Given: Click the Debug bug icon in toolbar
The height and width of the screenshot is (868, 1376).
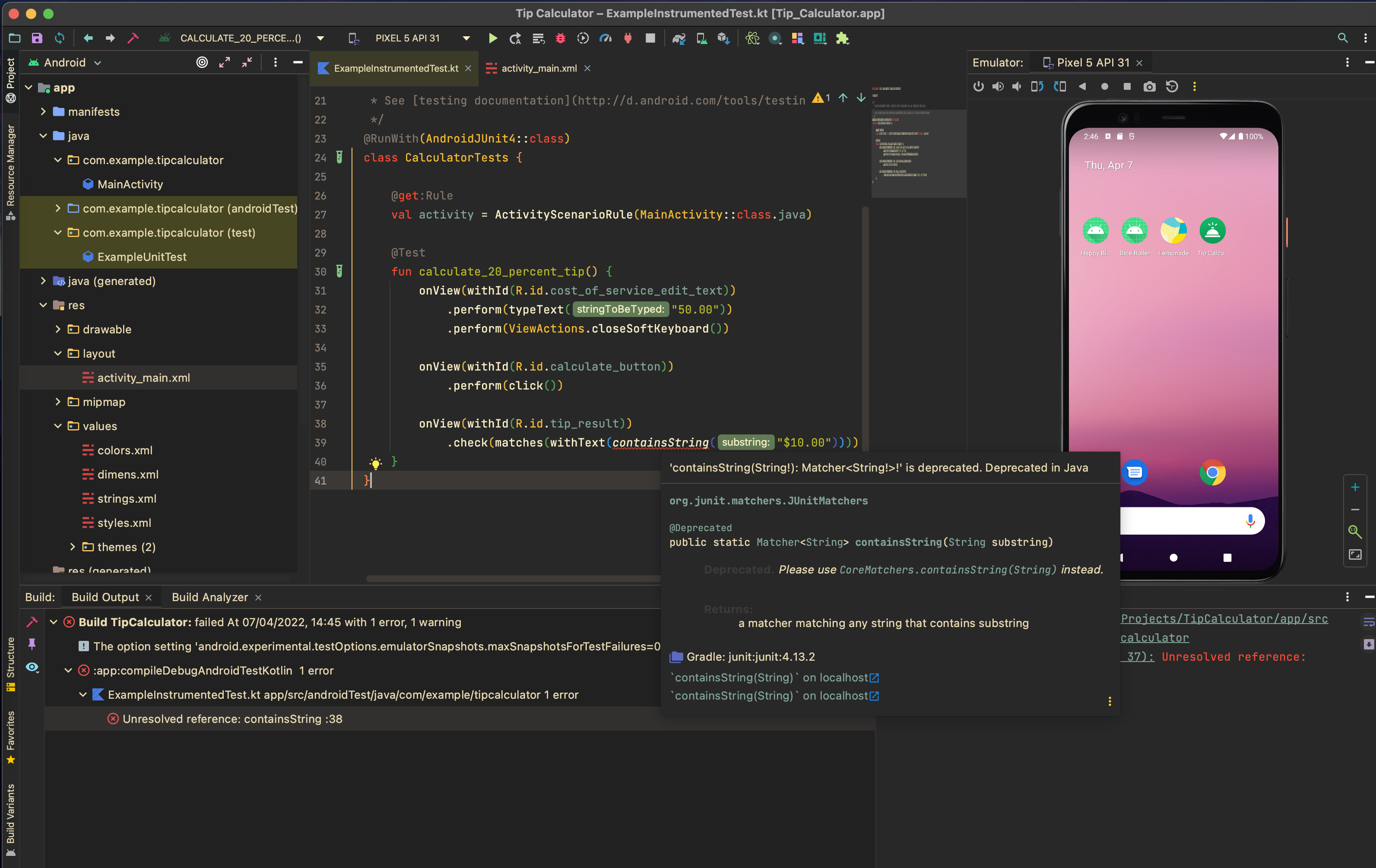Looking at the screenshot, I should pyautogui.click(x=560, y=38).
